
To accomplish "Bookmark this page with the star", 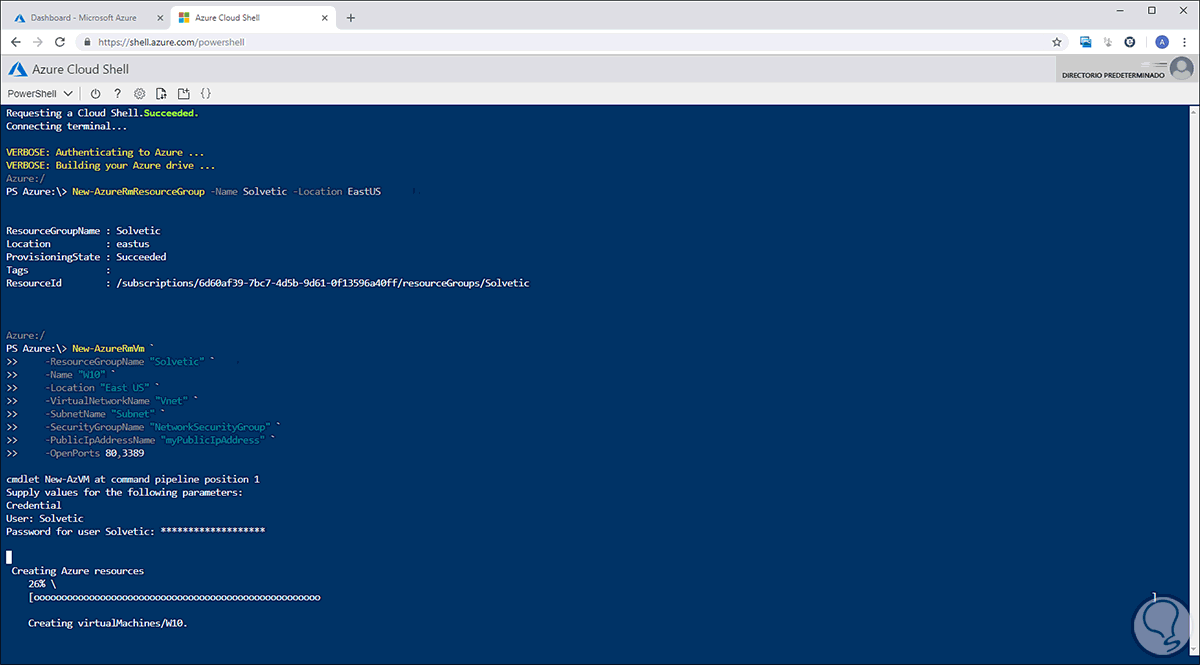I will click(x=1056, y=42).
